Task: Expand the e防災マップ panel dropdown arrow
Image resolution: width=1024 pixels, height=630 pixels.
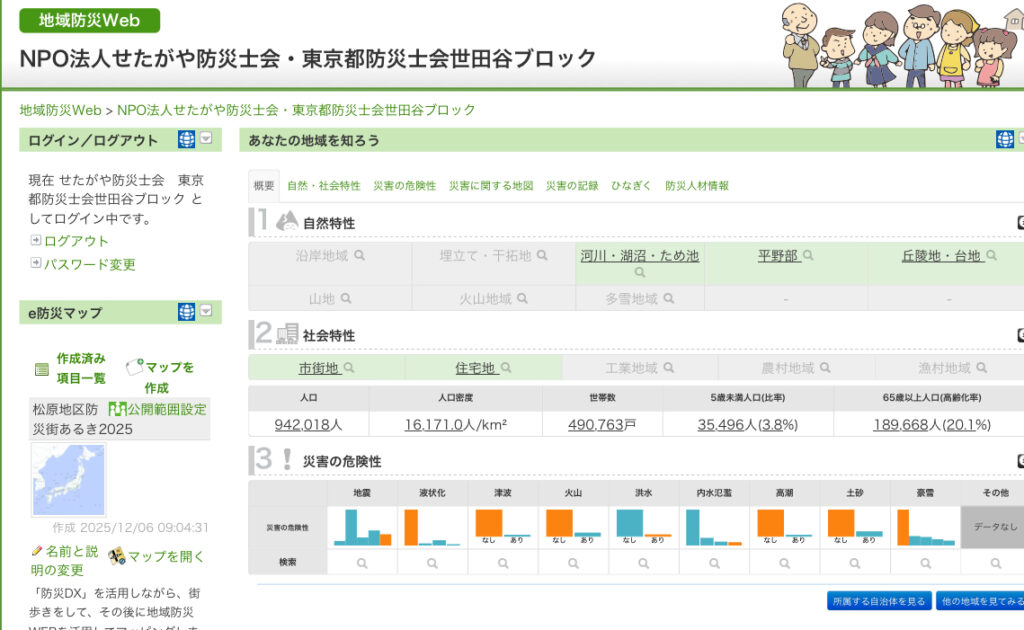Action: [x=206, y=312]
